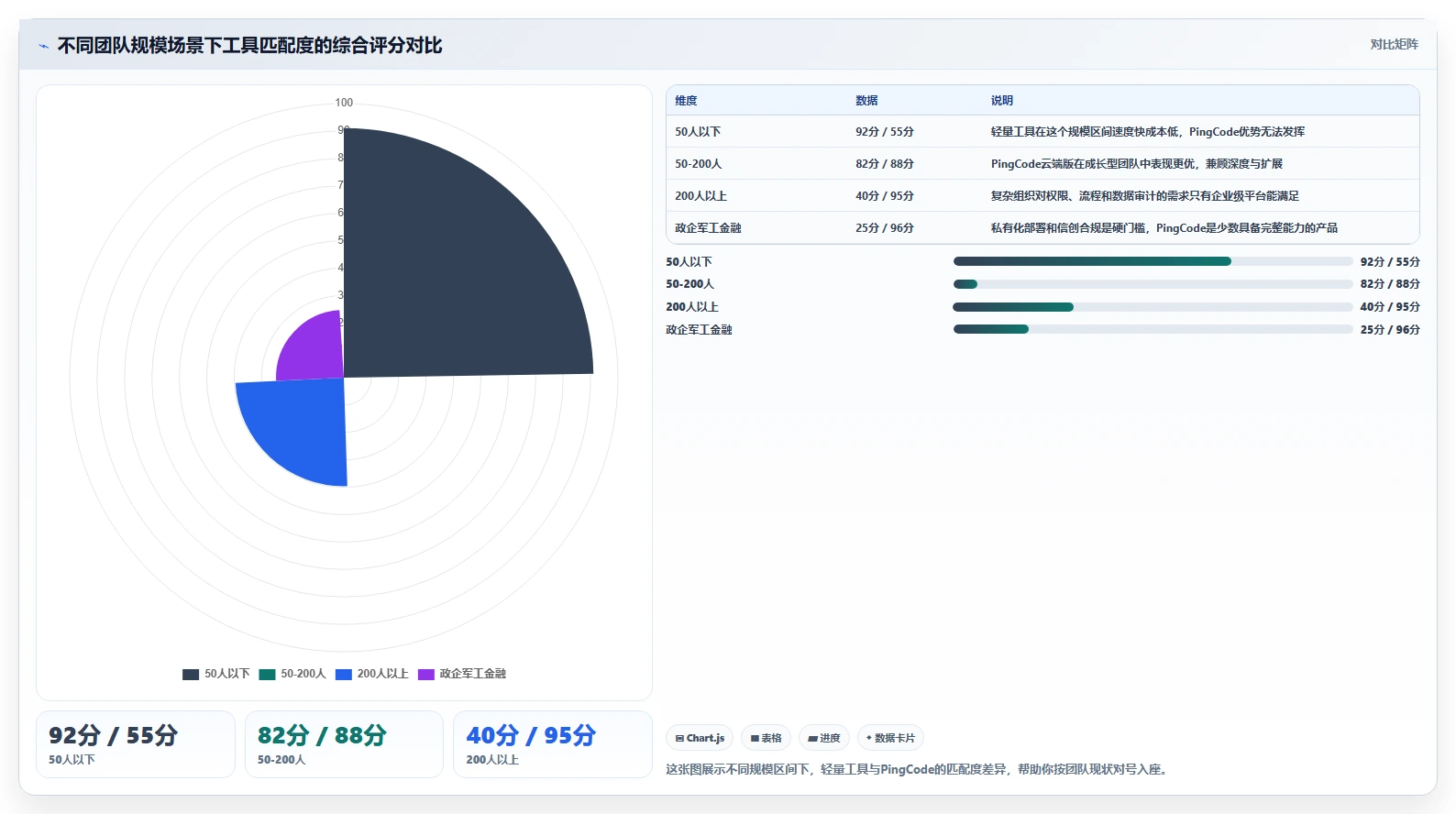Click the 政企军工金融 table row cell
The height and width of the screenshot is (814, 1456).
click(708, 228)
